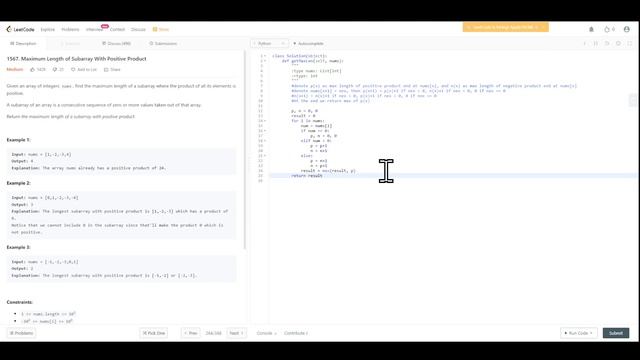
Task: Click the editor braces shortcut icon
Action: click(x=596, y=43)
